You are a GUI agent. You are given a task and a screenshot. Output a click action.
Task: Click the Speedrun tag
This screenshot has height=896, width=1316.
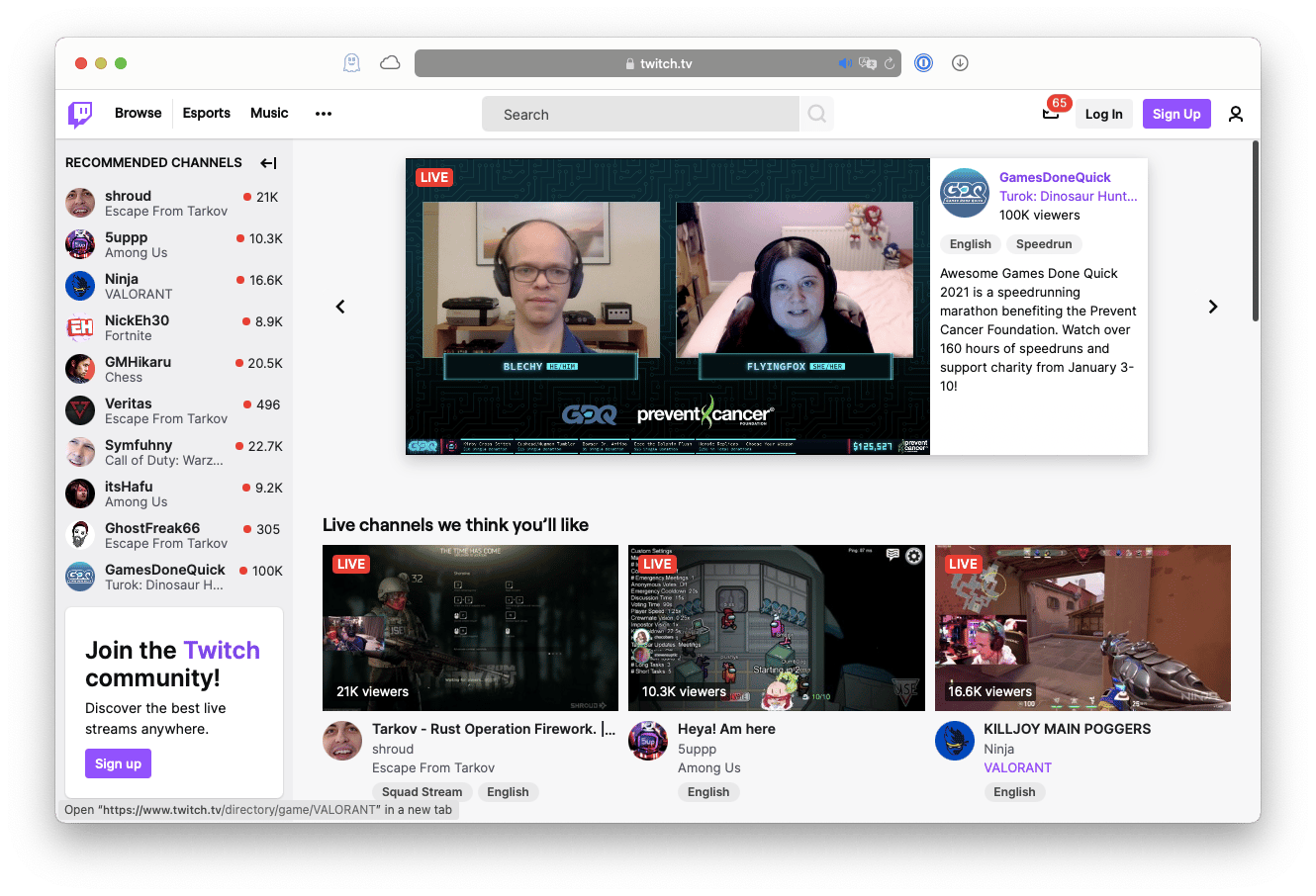pos(1044,244)
